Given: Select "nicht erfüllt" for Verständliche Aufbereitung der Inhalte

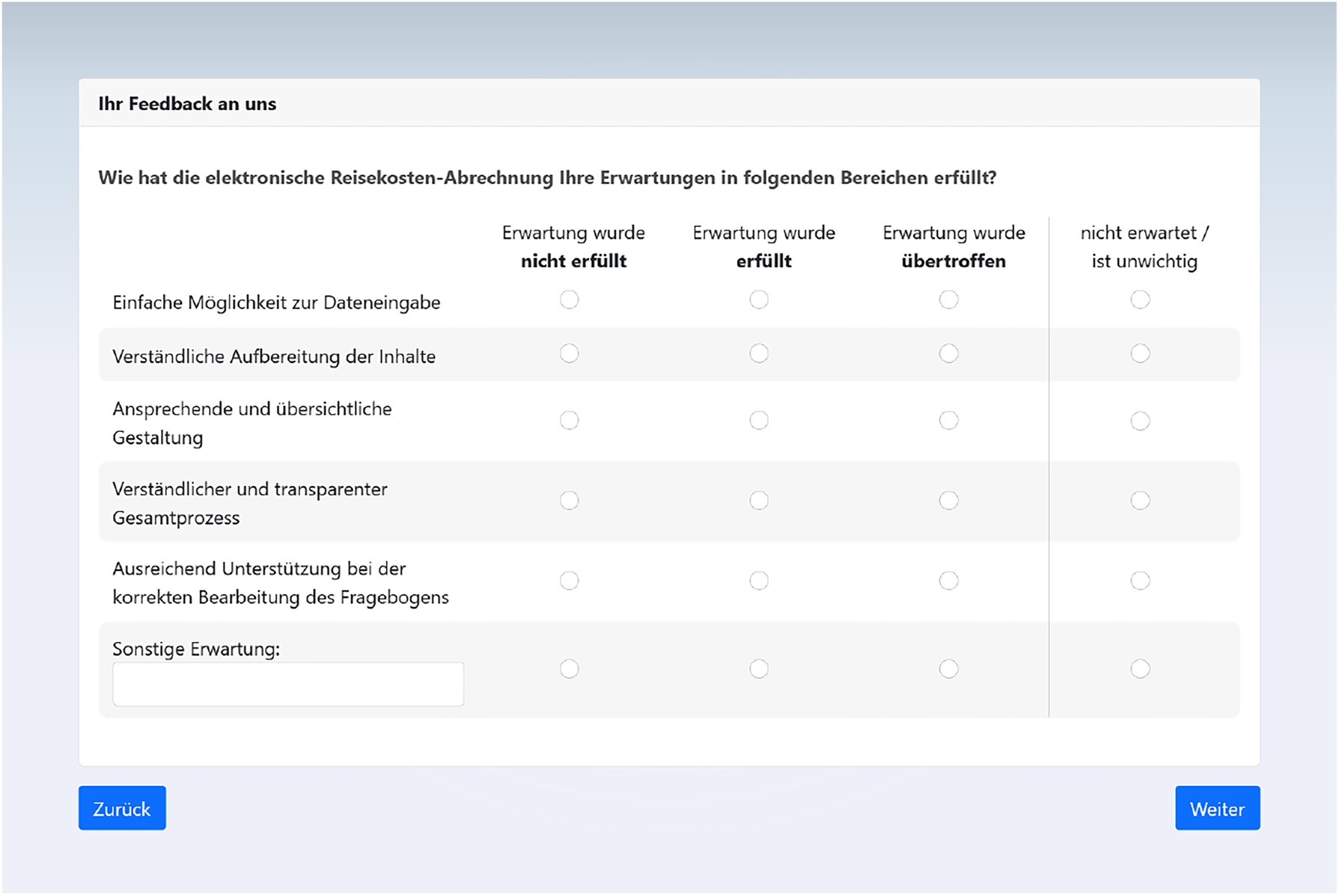Looking at the screenshot, I should (570, 353).
